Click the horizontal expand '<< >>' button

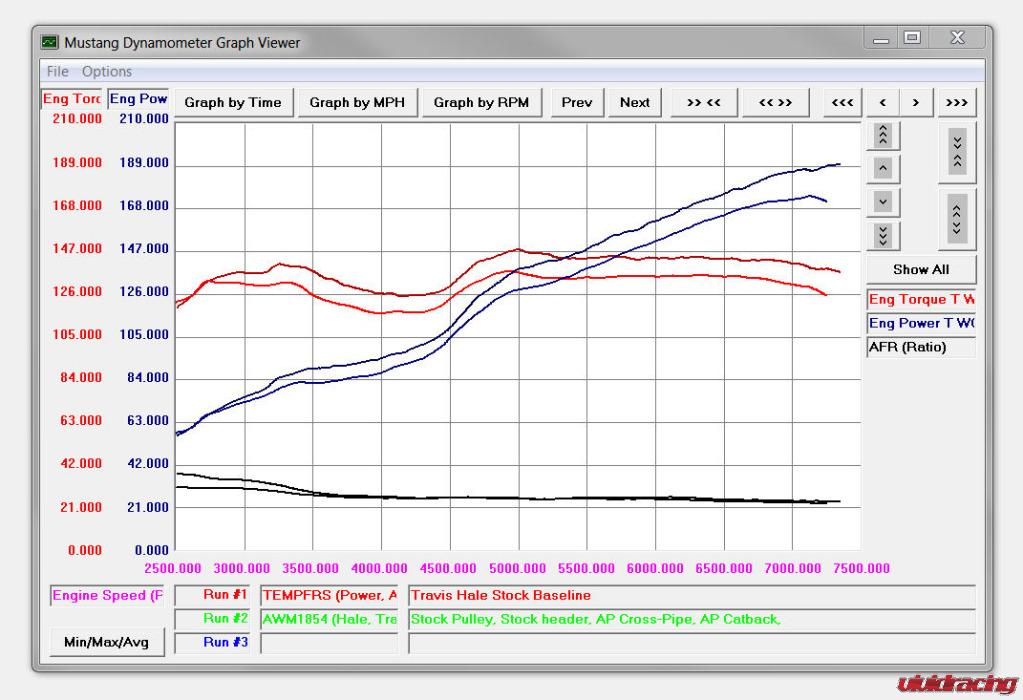point(775,102)
